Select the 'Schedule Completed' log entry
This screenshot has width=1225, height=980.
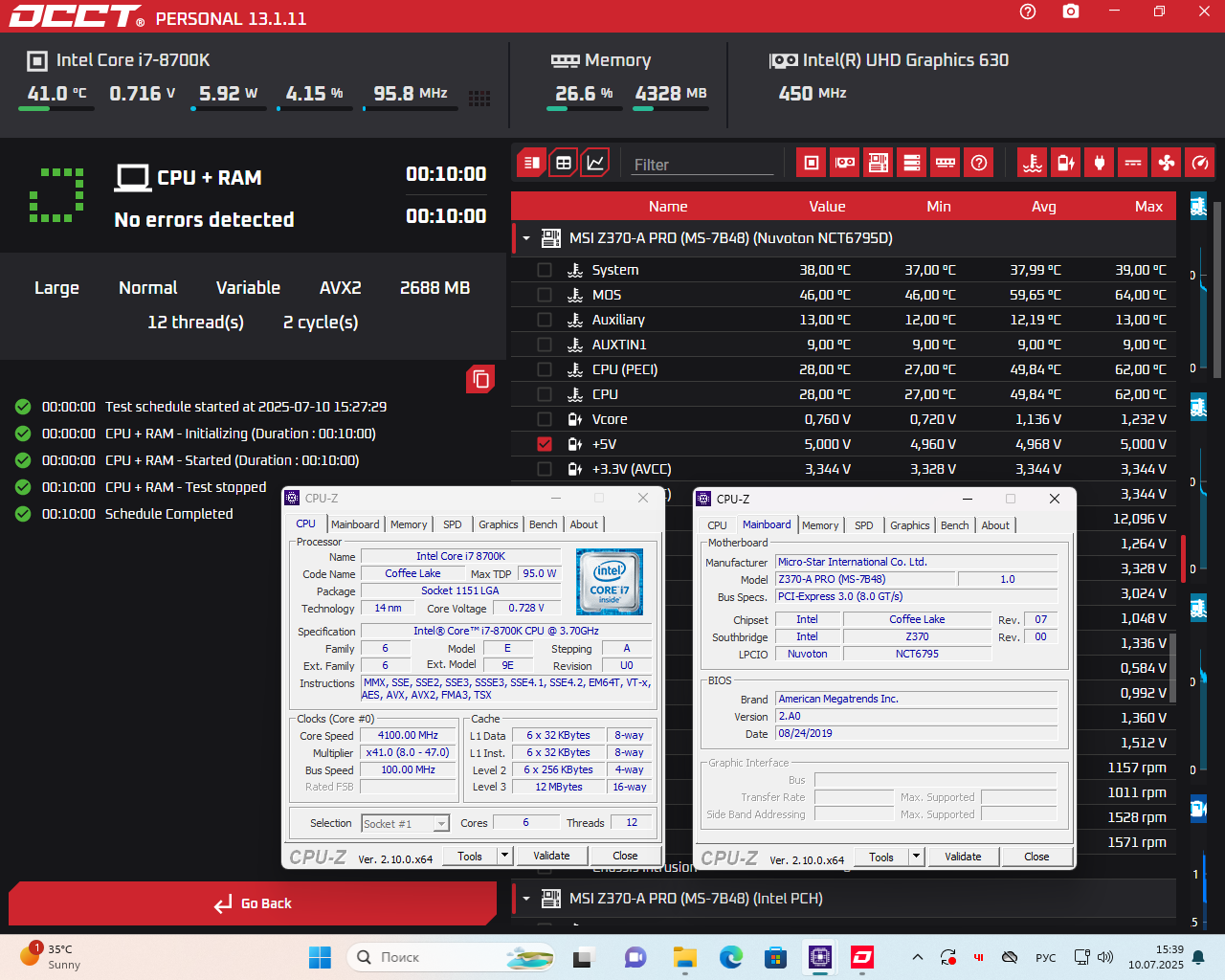(169, 514)
